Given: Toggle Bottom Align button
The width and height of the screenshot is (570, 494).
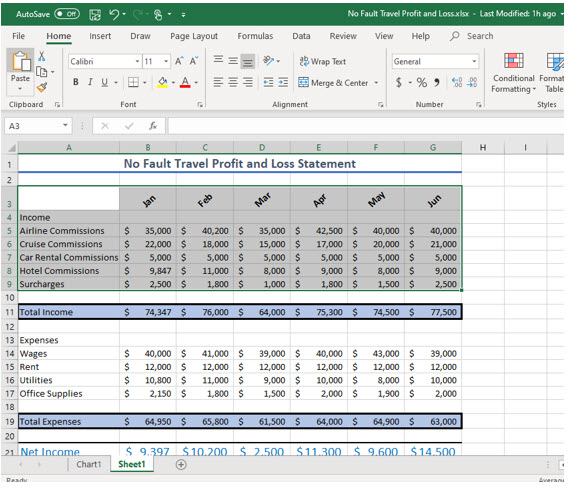Looking at the screenshot, I should [248, 61].
